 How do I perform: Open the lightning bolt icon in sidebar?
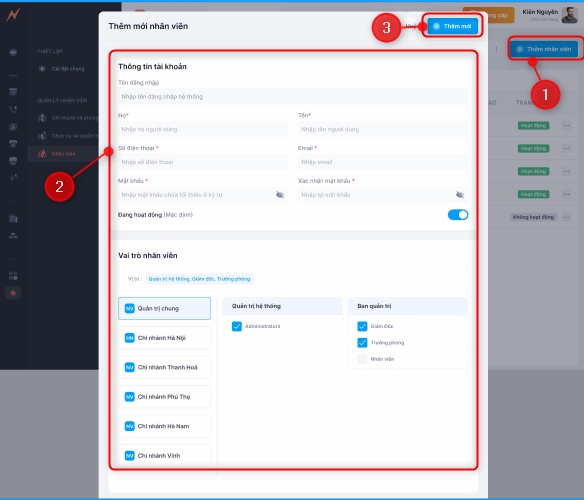click(x=13, y=178)
